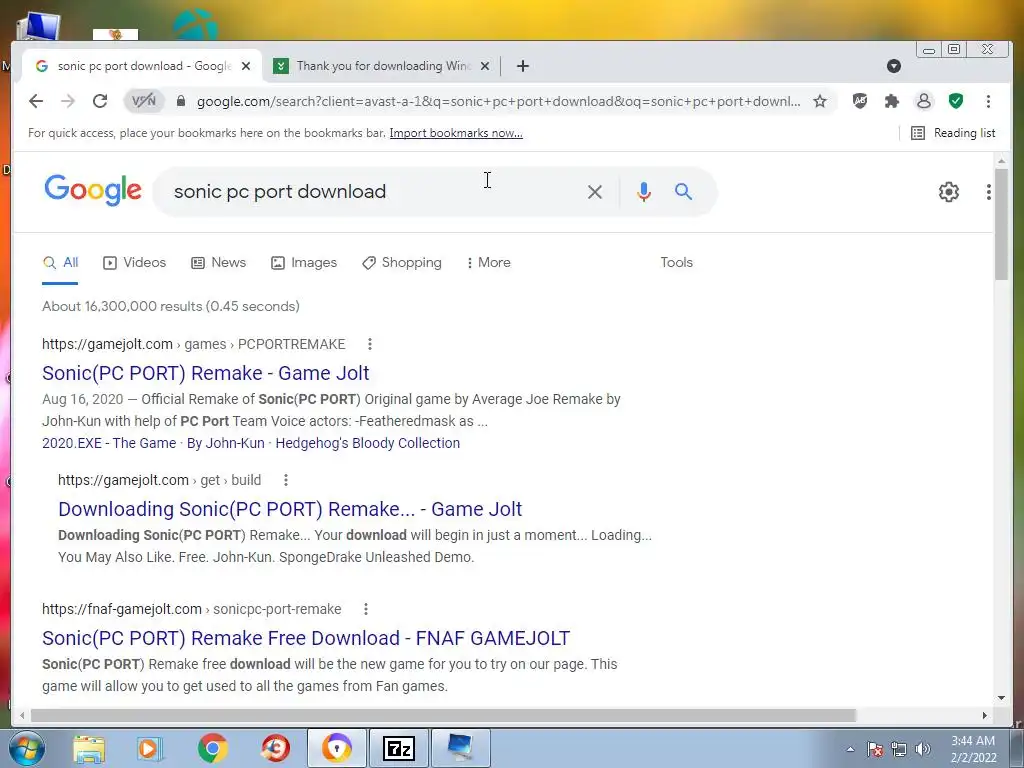The width and height of the screenshot is (1024, 768).
Task: Open the green Avast shield icon
Action: point(956,101)
